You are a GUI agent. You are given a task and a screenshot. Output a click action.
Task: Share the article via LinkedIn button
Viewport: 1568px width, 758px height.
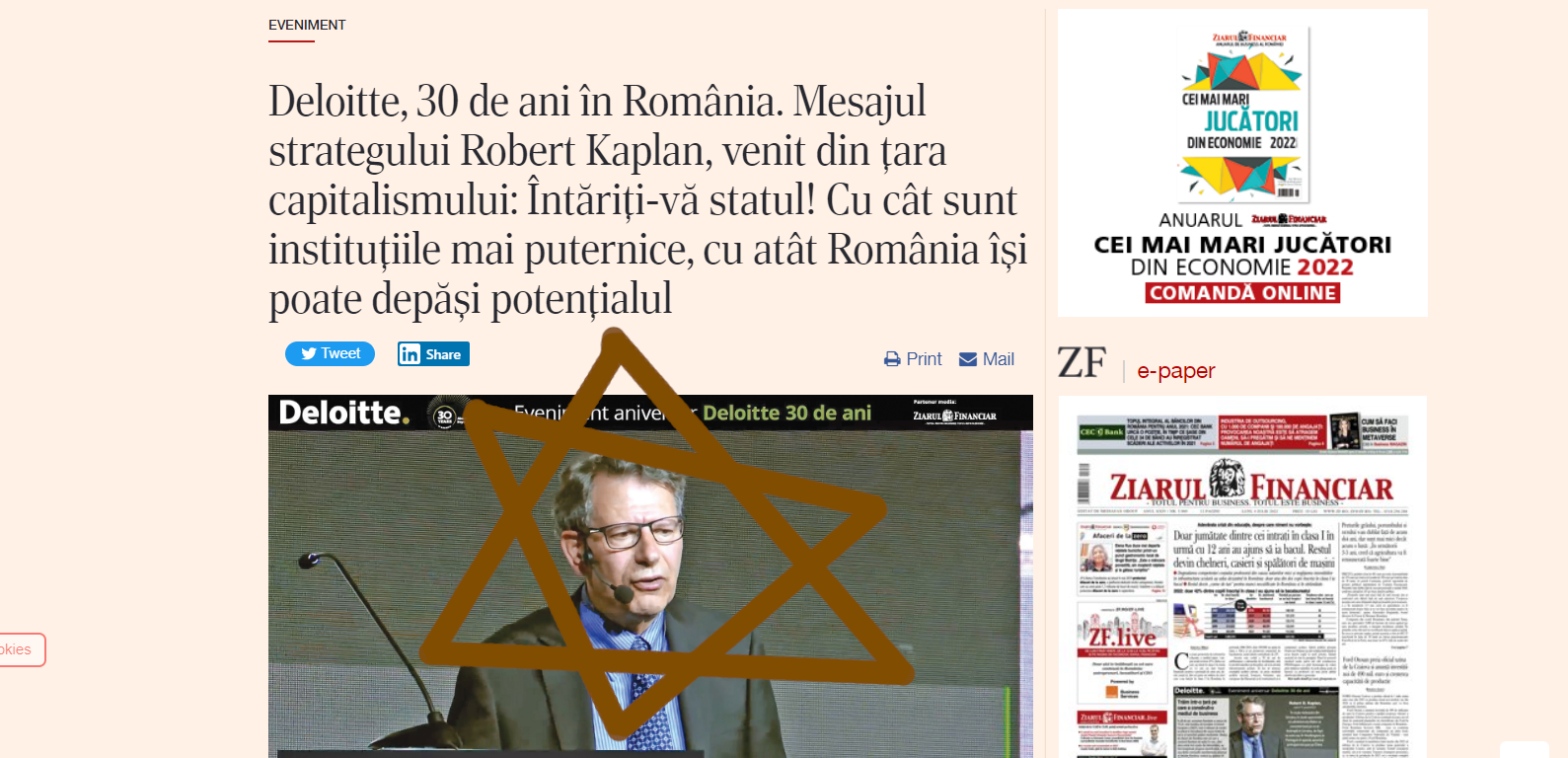click(x=433, y=354)
